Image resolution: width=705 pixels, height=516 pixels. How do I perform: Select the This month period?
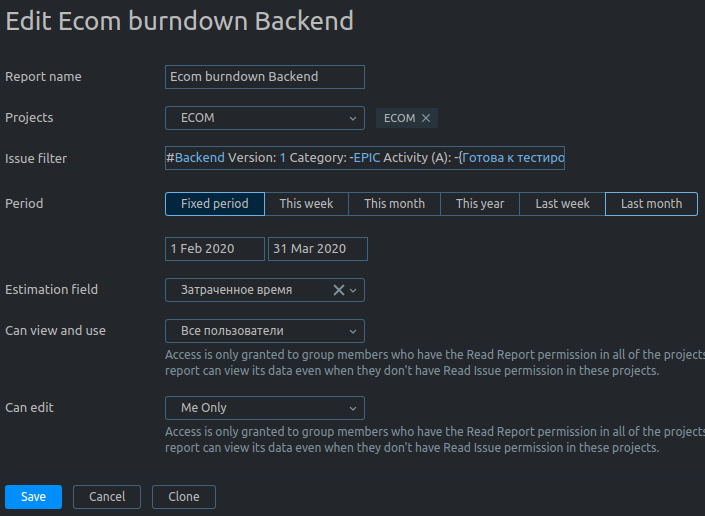pyautogui.click(x=394, y=204)
